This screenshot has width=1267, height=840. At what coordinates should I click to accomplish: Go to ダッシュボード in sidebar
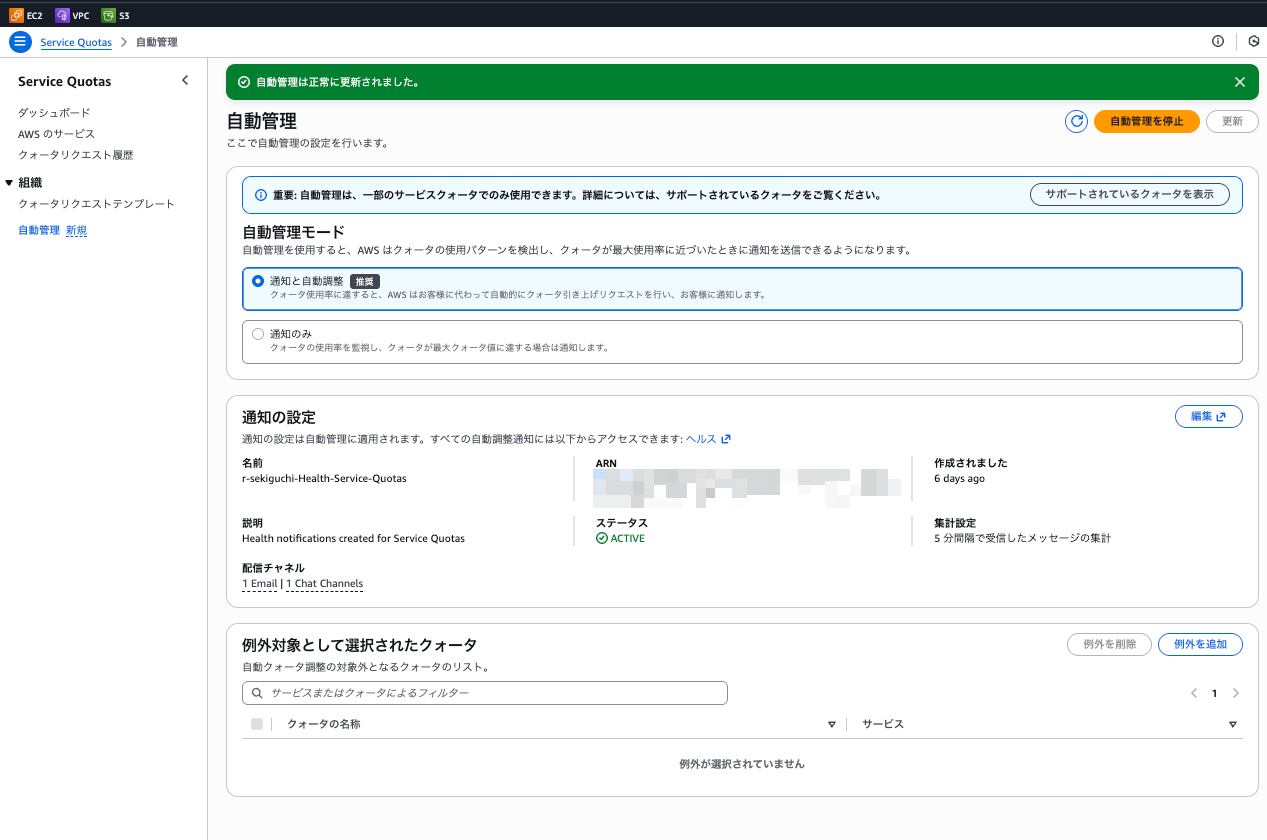(54, 113)
